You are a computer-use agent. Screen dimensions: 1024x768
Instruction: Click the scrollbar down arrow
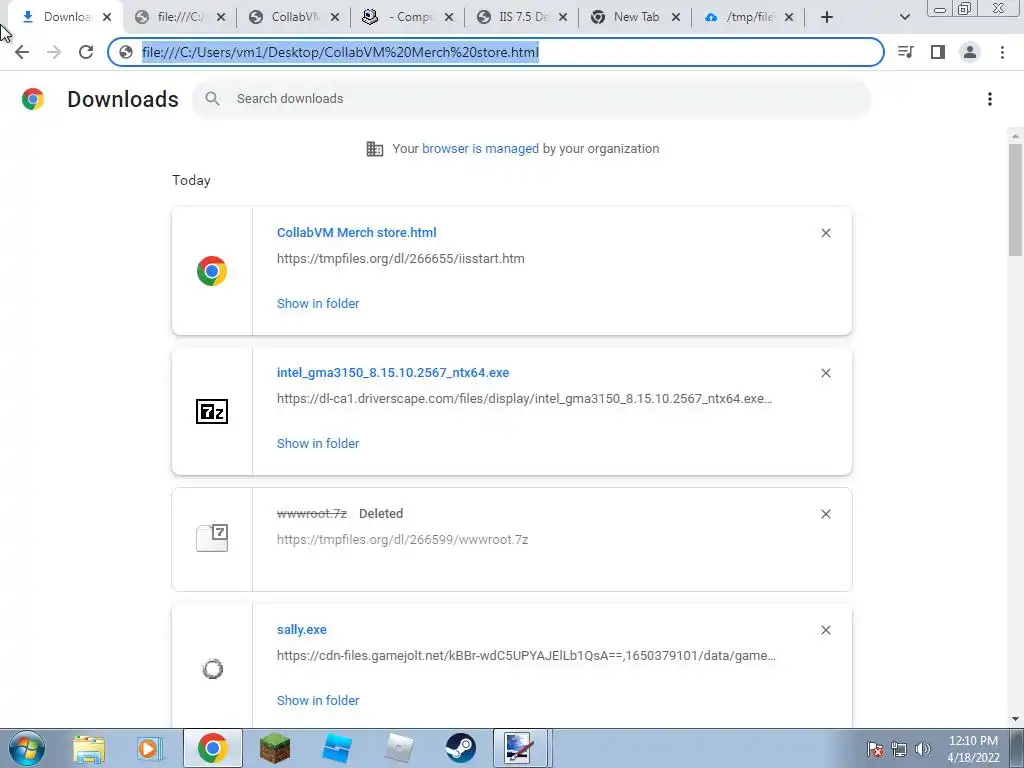(1015, 719)
